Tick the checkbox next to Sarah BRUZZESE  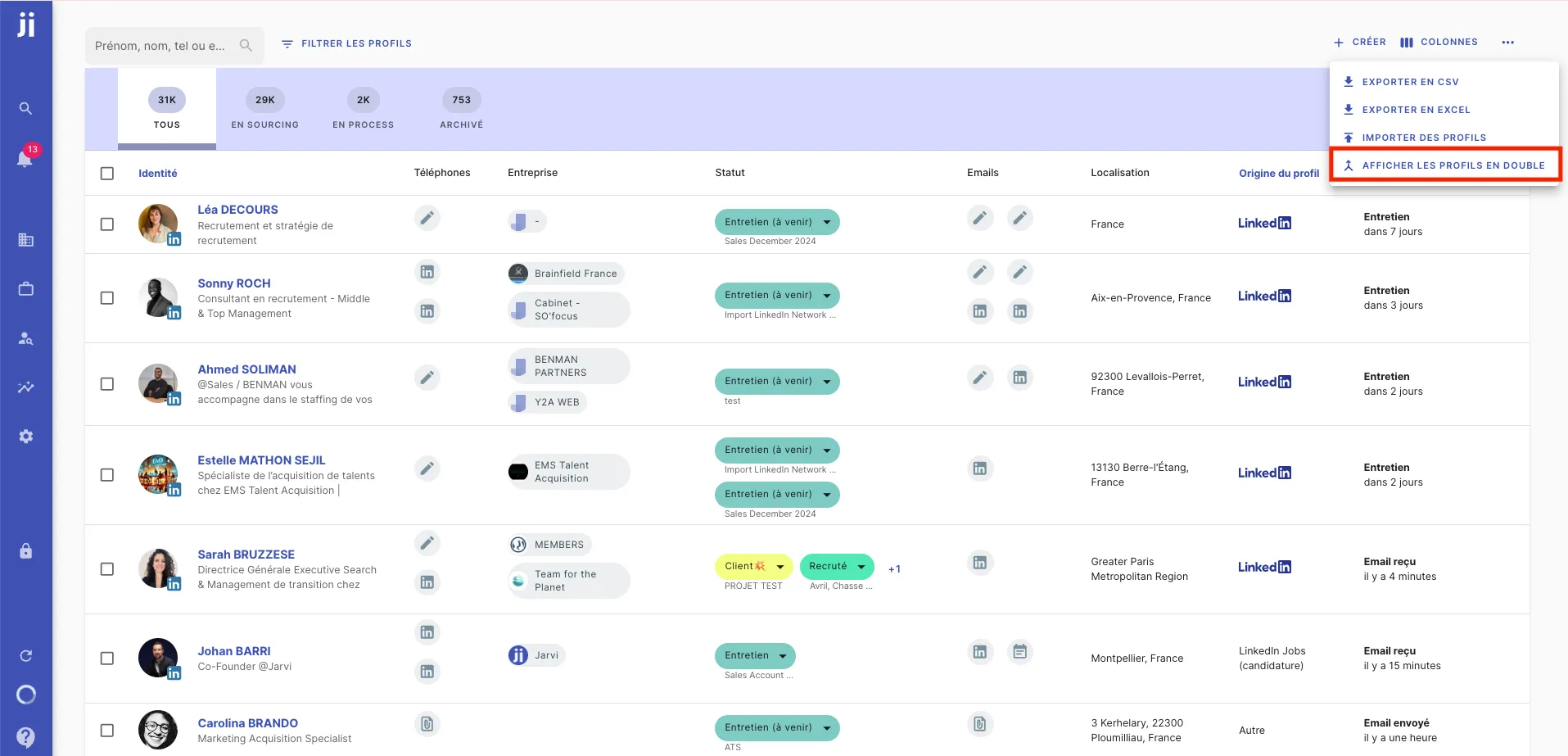click(106, 569)
